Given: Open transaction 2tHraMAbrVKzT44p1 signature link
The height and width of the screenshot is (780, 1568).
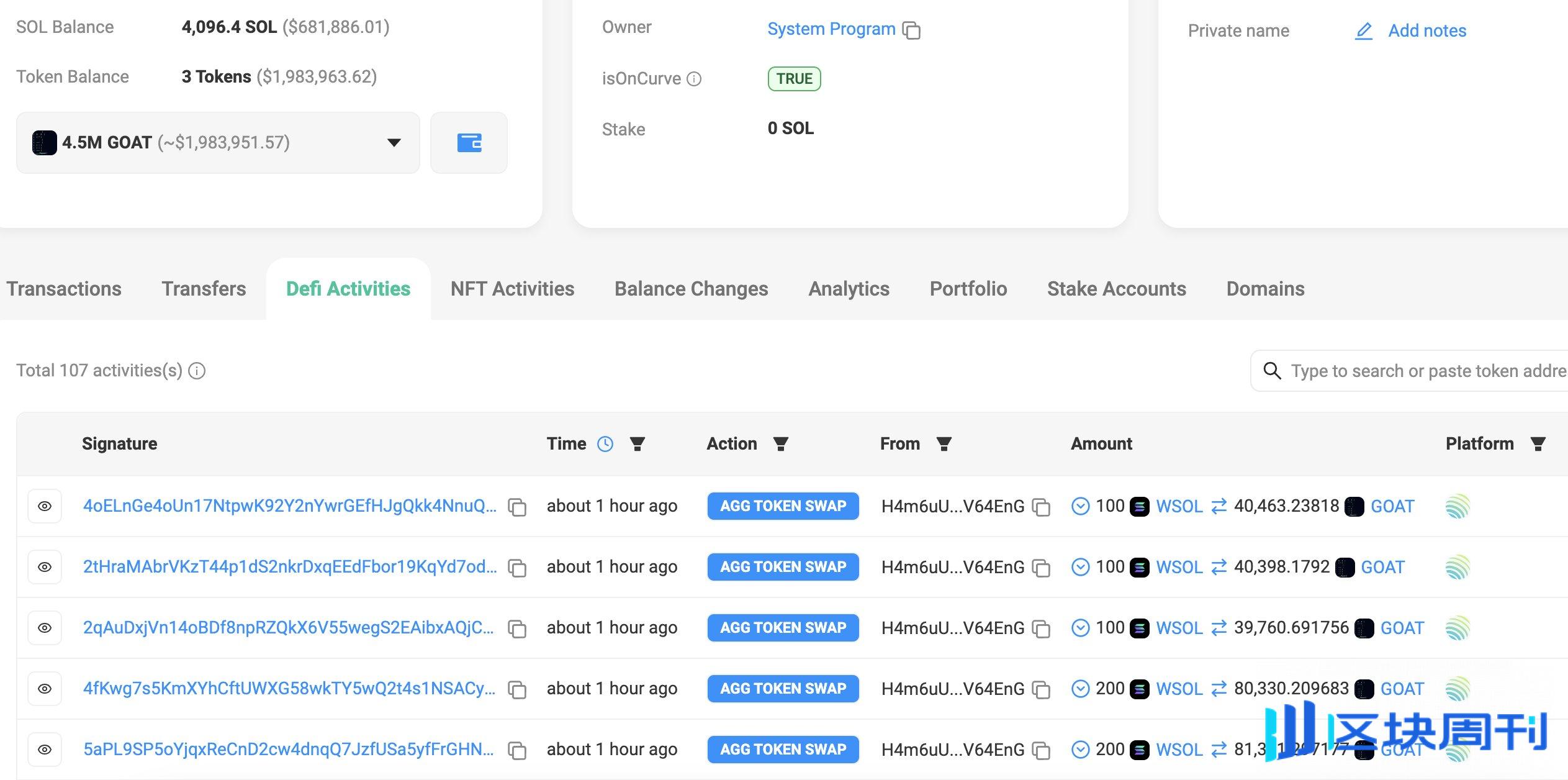Looking at the screenshot, I should click(x=290, y=567).
